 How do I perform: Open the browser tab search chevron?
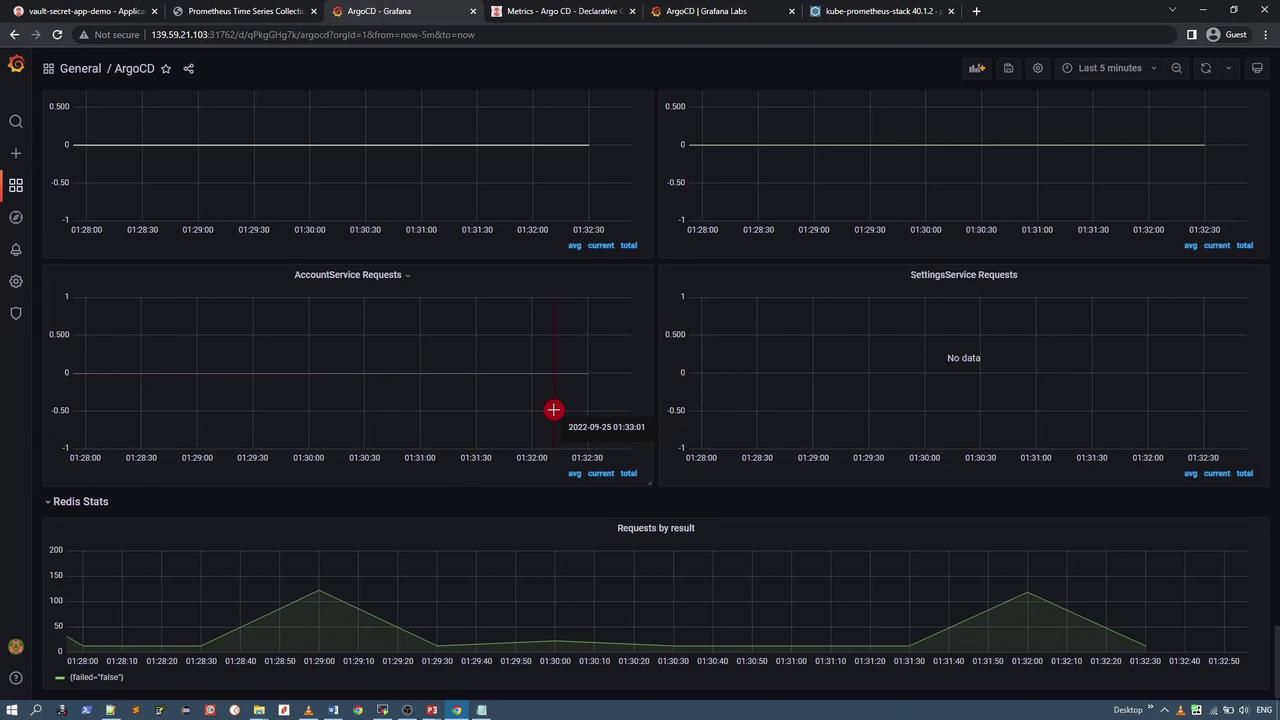click(1173, 10)
